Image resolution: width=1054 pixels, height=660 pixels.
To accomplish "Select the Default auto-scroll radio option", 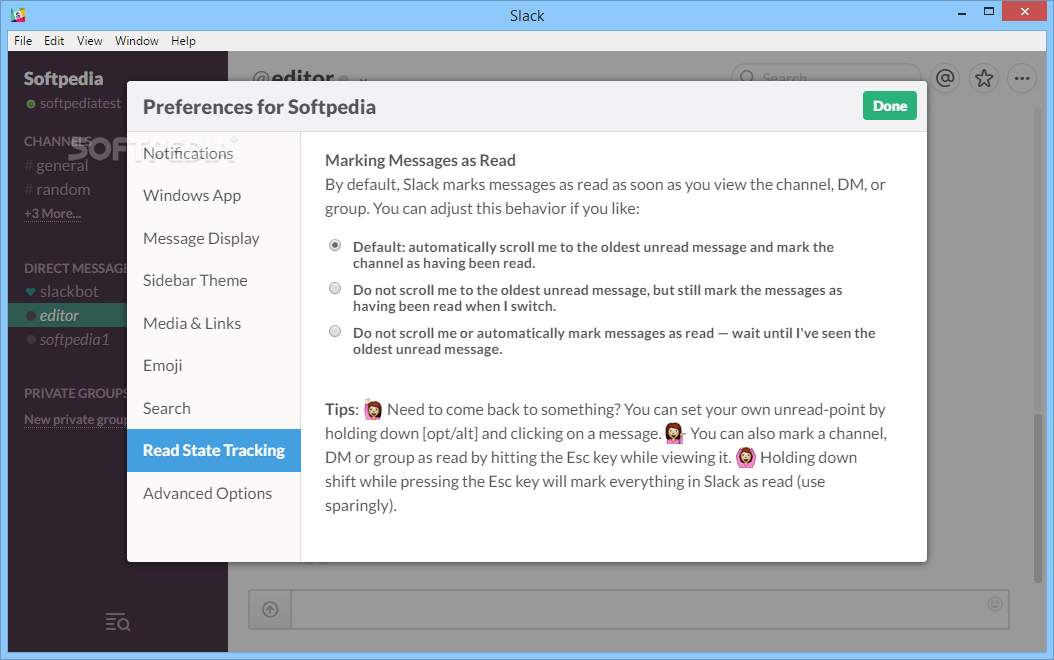I will coord(335,245).
